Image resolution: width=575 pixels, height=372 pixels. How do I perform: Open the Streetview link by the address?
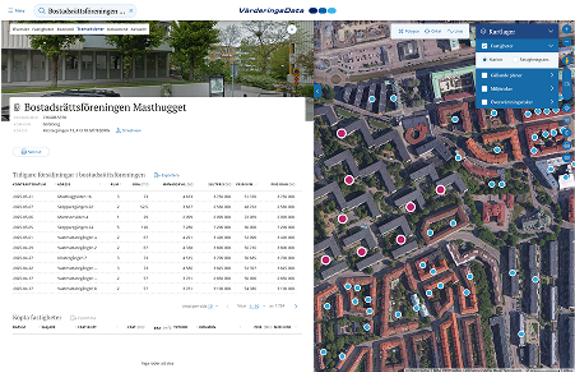tap(128, 131)
